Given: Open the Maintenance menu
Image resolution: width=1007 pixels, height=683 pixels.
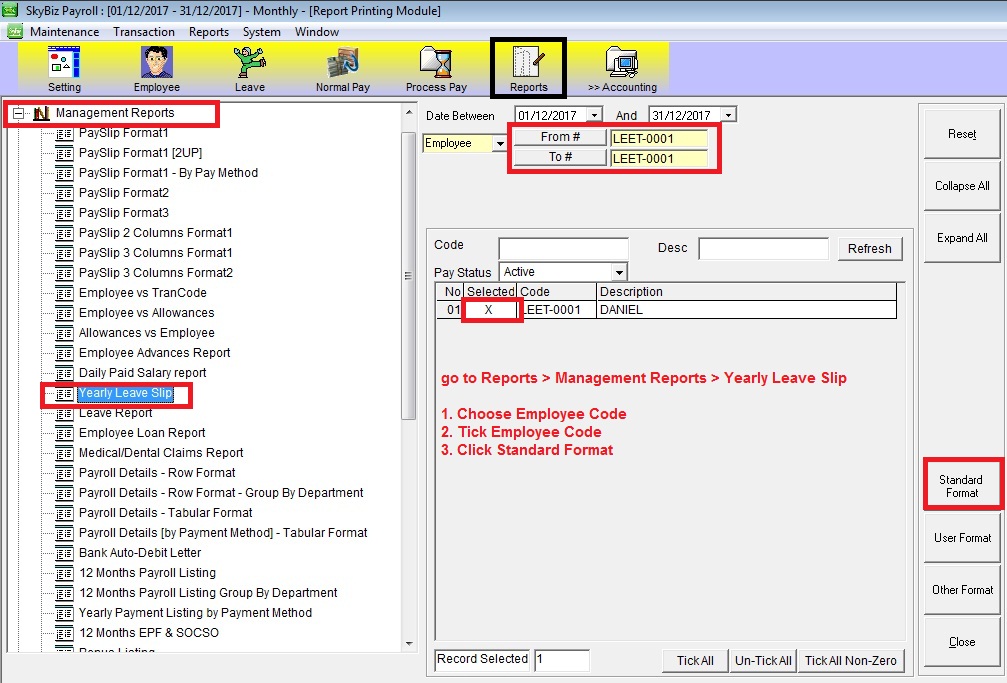Looking at the screenshot, I should coord(64,32).
